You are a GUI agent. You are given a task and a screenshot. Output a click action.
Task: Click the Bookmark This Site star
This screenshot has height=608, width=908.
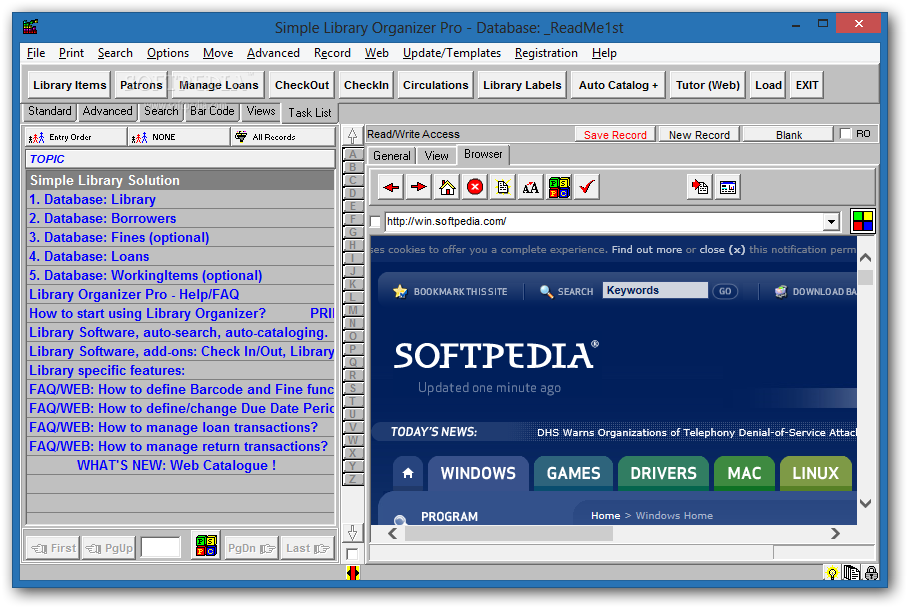tap(400, 291)
